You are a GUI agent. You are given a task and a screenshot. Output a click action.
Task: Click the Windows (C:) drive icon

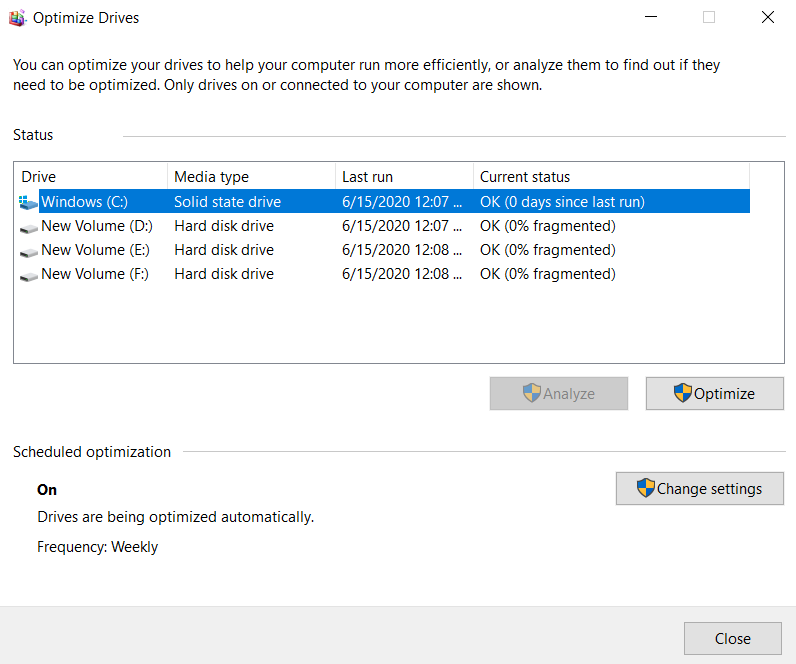tap(28, 203)
